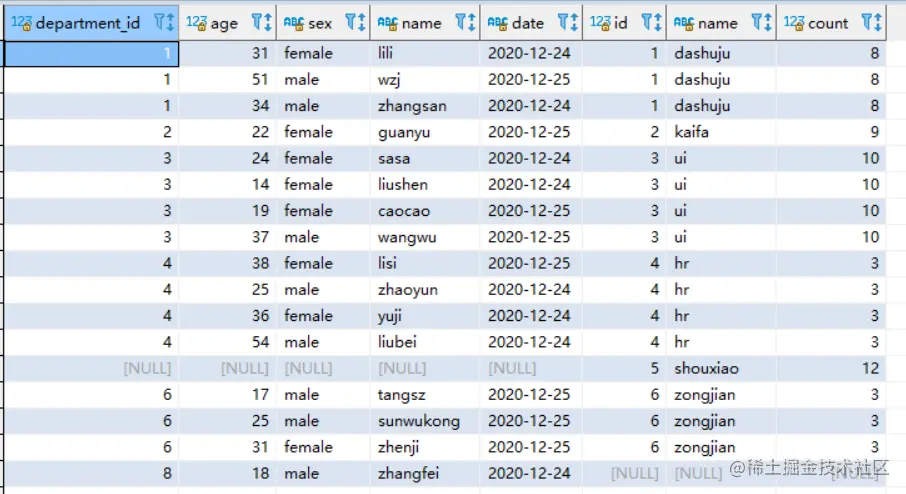Select the cell containing "zhenji"

click(x=425, y=447)
